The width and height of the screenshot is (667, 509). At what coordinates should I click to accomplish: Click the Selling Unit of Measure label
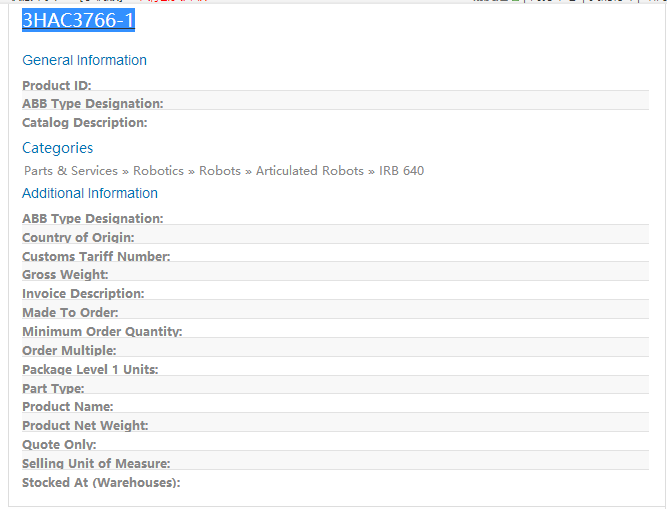96,464
